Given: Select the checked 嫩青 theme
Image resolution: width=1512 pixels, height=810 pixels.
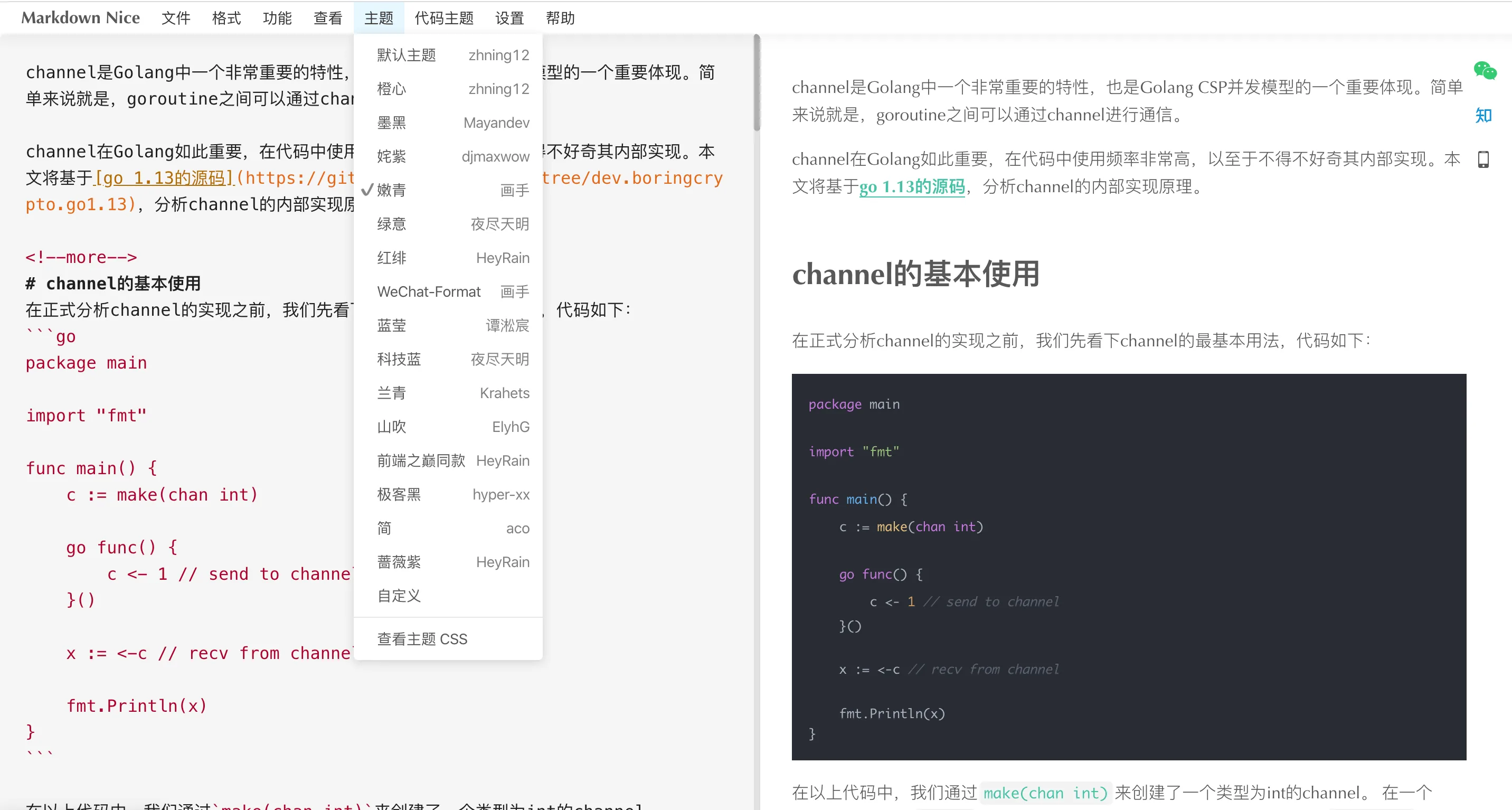Looking at the screenshot, I should pos(448,190).
